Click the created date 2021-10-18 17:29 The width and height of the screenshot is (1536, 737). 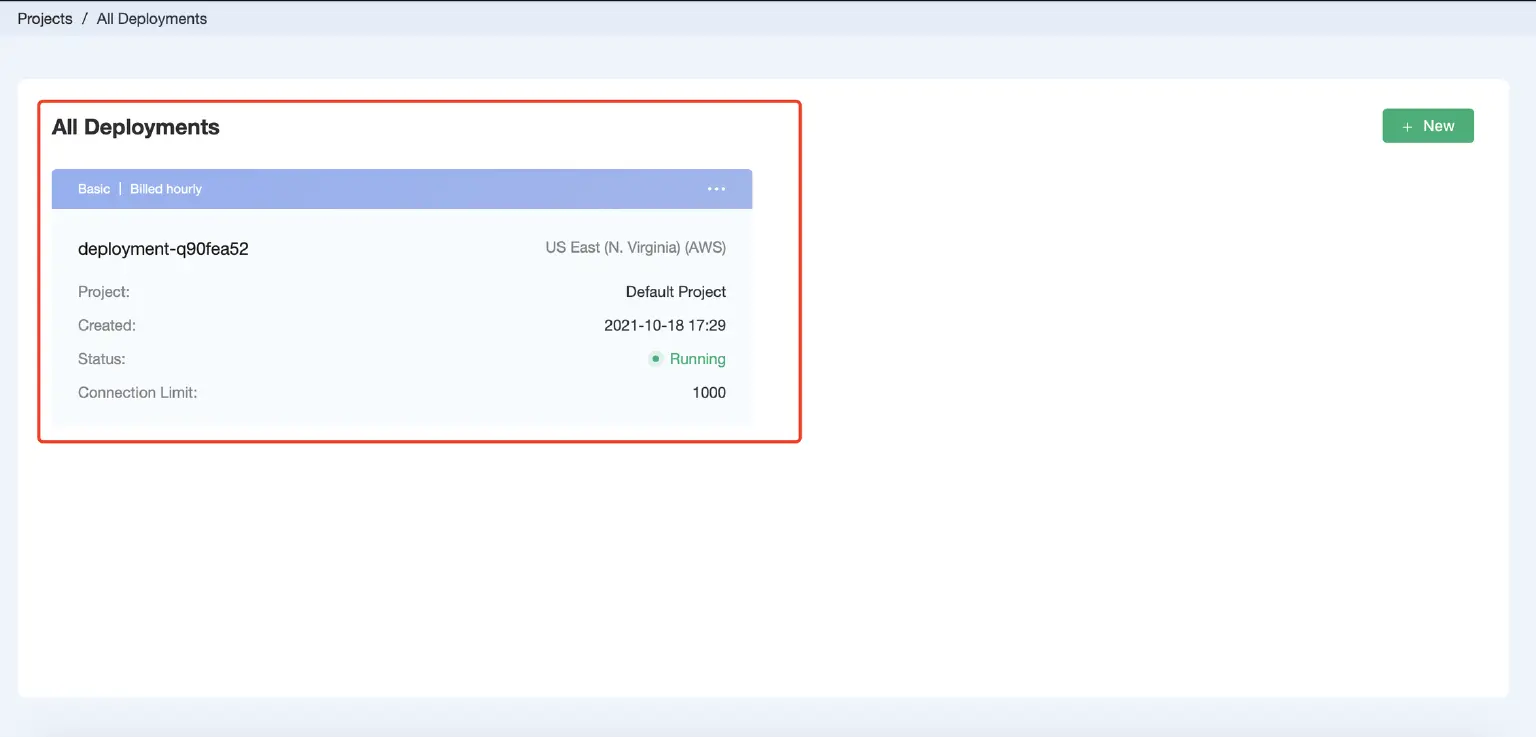(x=665, y=325)
